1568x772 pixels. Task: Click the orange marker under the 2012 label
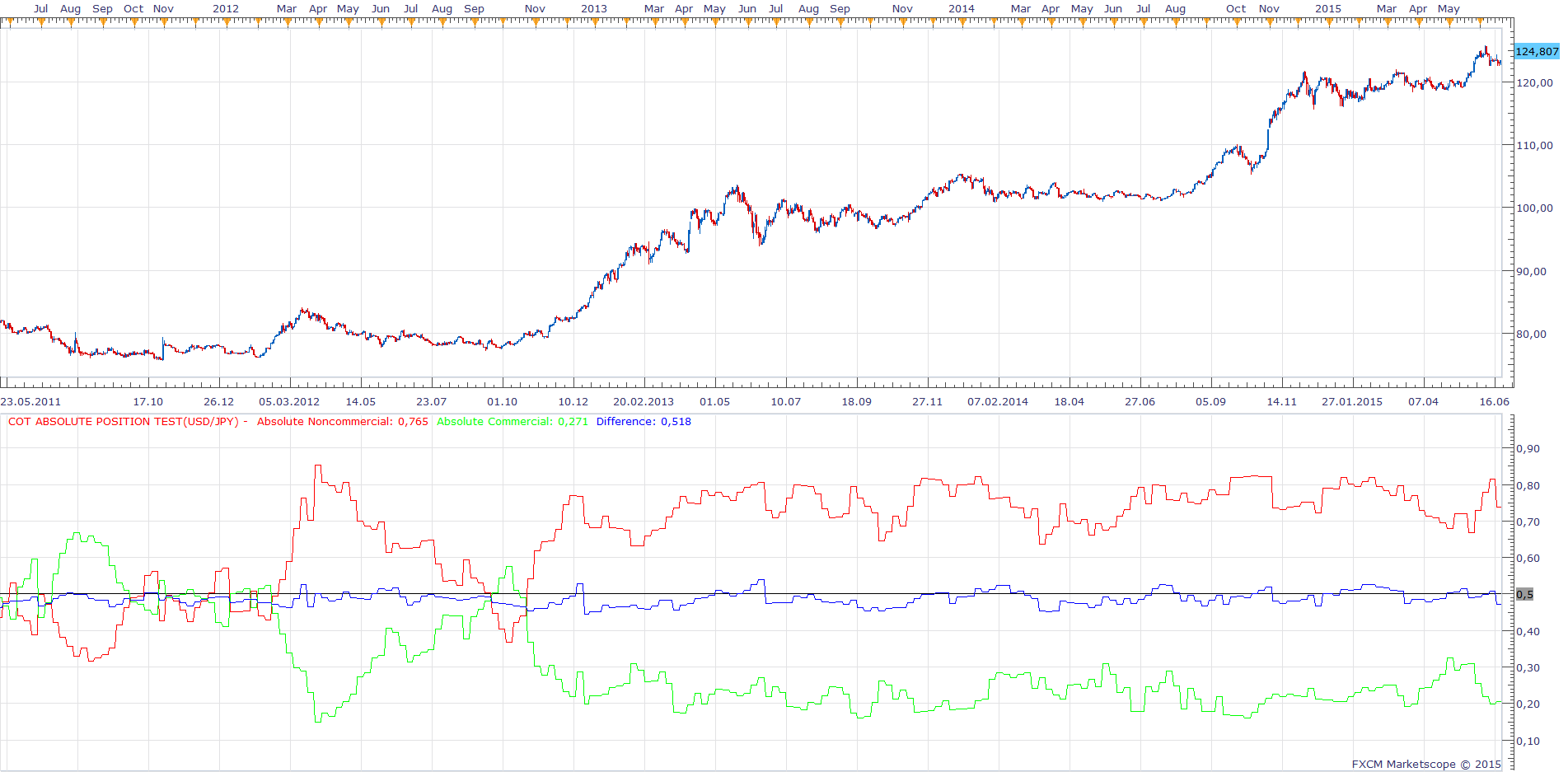click(226, 24)
